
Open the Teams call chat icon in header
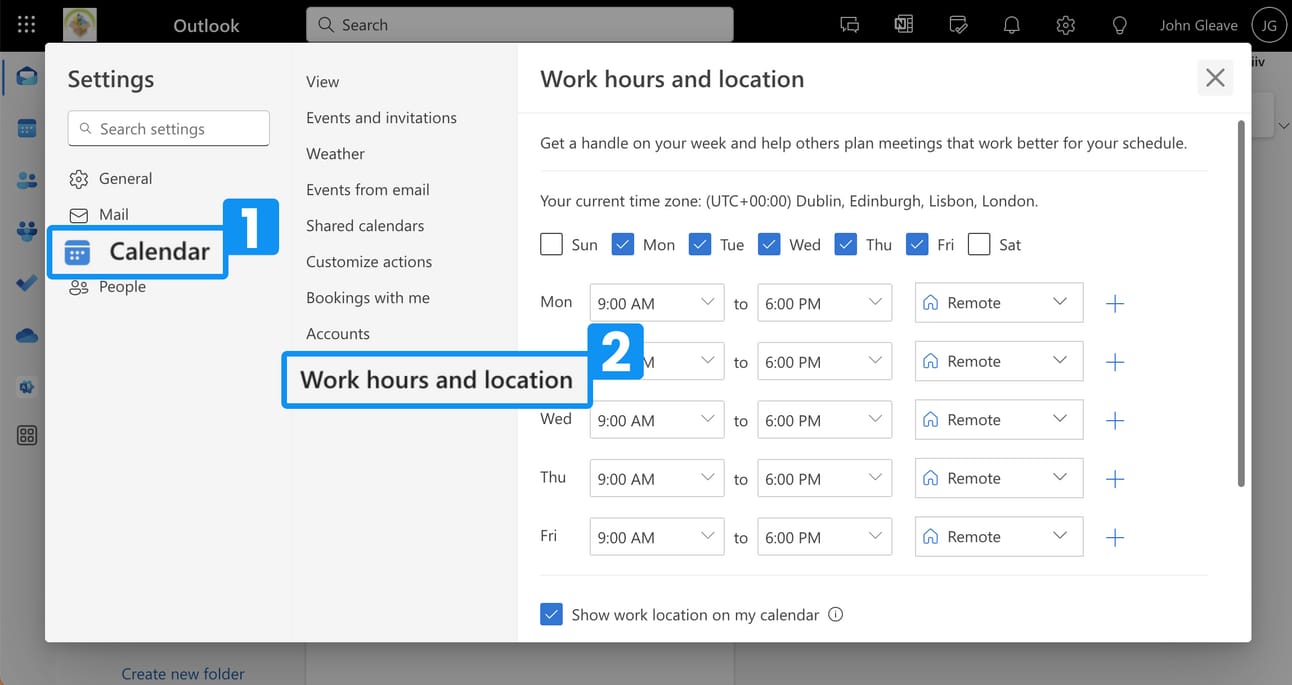[850, 25]
